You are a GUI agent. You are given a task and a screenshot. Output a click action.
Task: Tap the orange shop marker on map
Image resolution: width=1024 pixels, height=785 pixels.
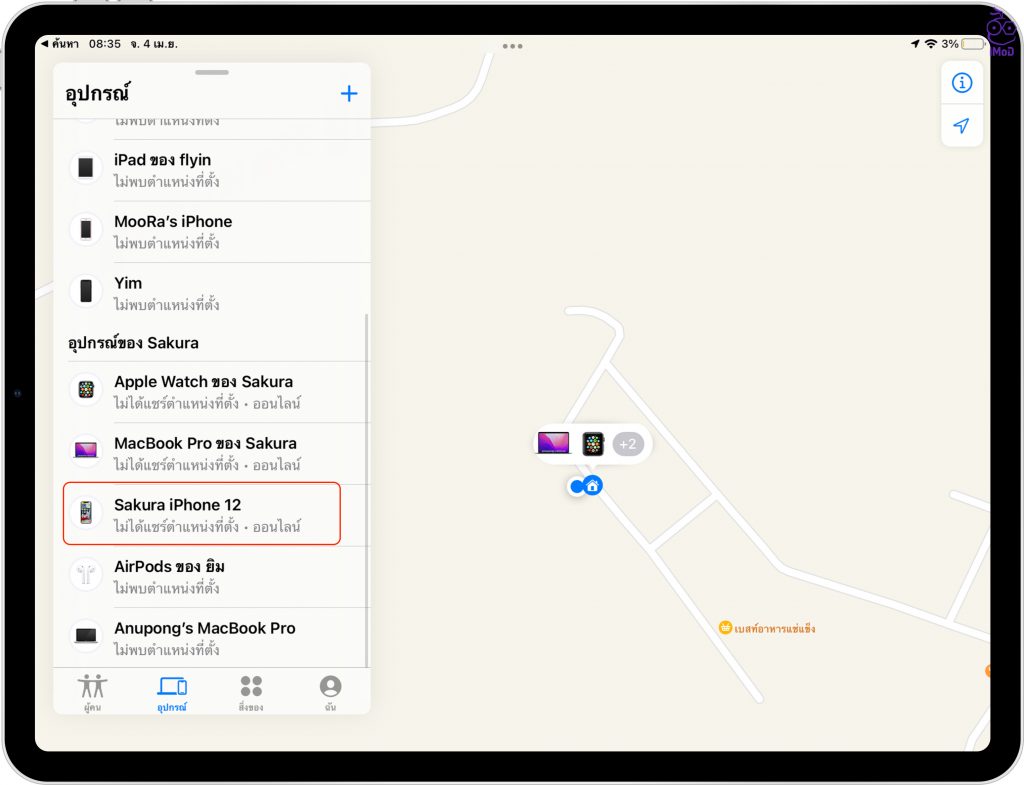click(725, 628)
